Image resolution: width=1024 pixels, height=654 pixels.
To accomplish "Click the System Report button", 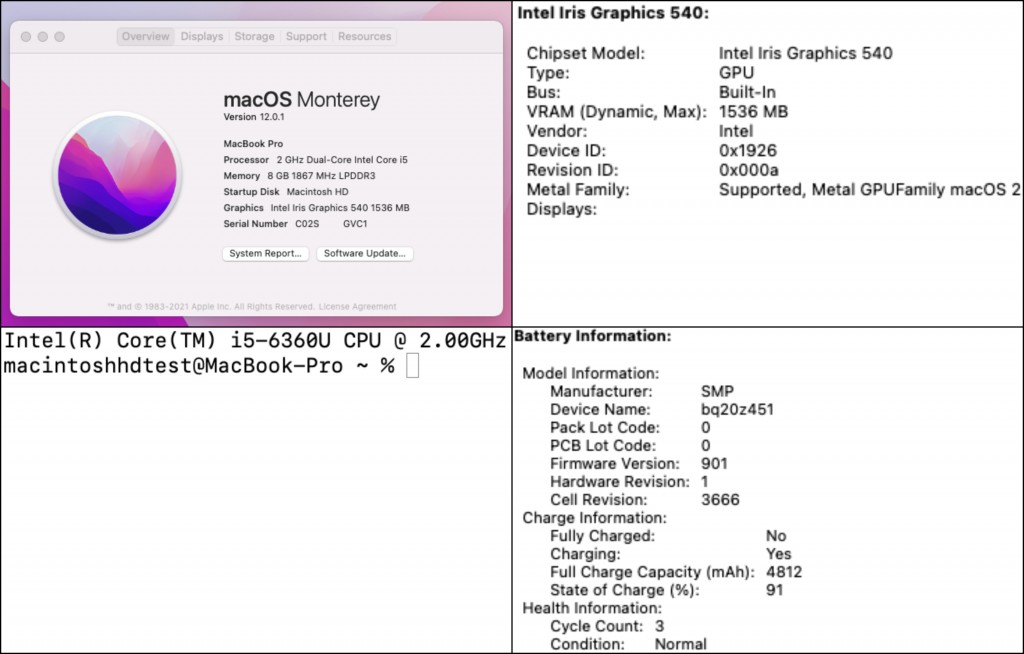I will [265, 253].
